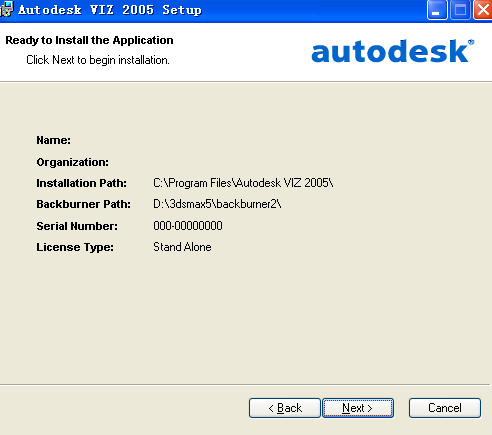The image size is (492, 435).
Task: Begin installation with the Next button
Action: click(358, 408)
